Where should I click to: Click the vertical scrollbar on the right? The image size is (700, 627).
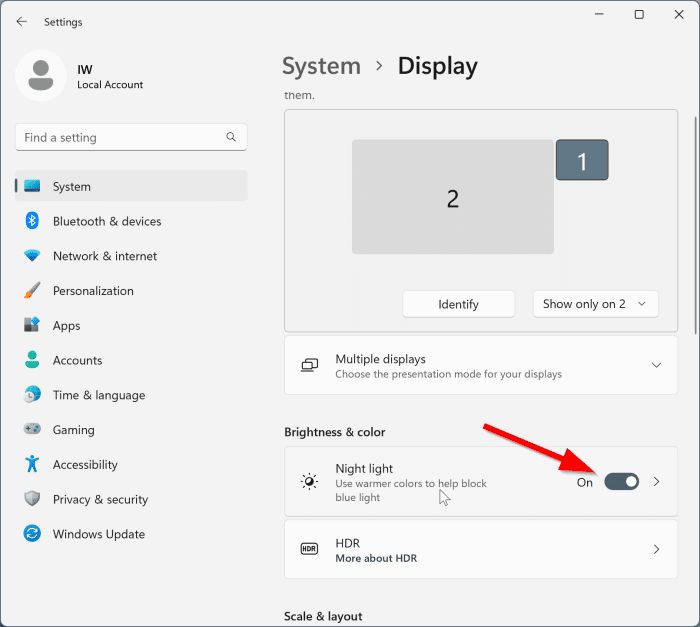coord(695,225)
